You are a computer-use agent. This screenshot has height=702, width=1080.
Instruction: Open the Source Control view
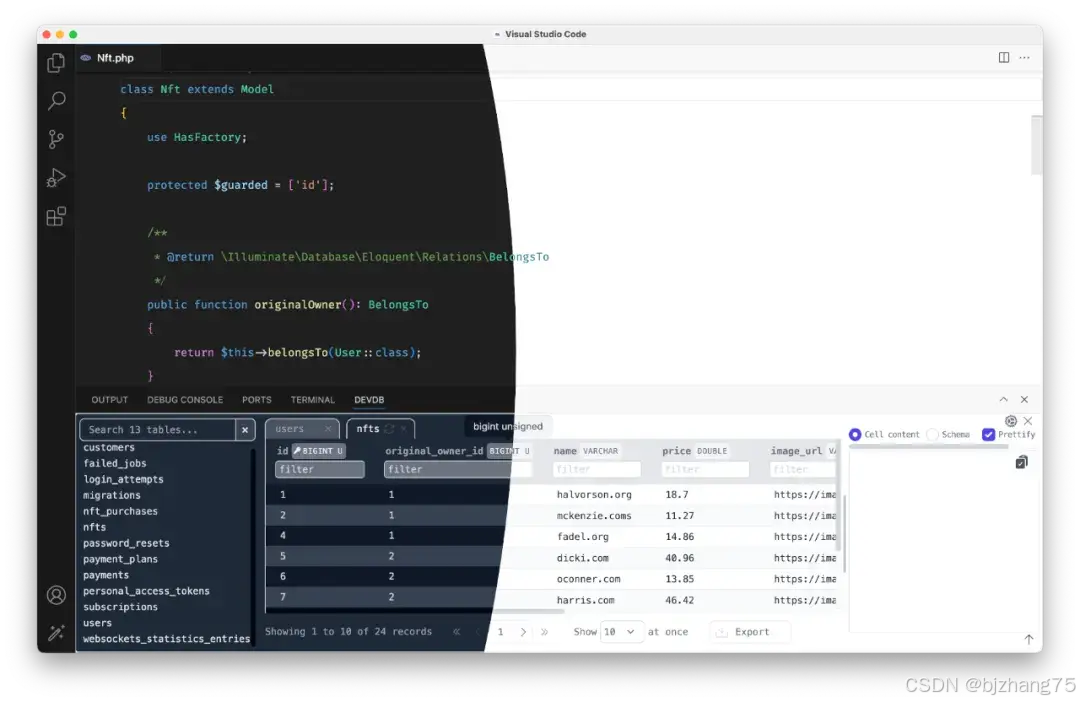[x=56, y=140]
